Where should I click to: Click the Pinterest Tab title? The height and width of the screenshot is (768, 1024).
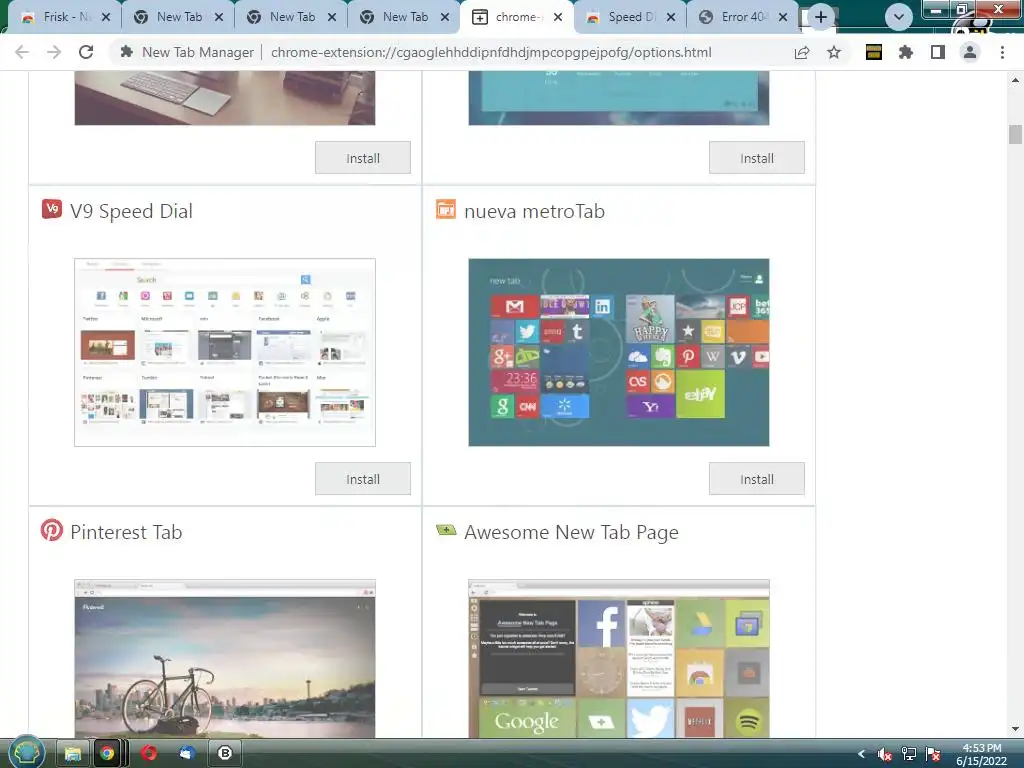point(126,532)
